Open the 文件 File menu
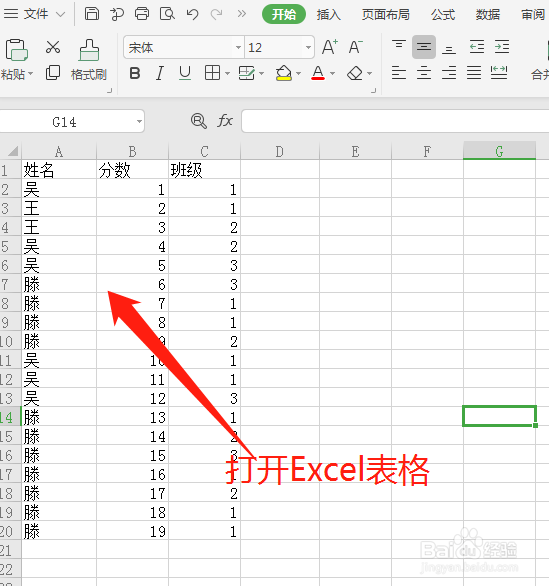Image resolution: width=549 pixels, height=586 pixels. pyautogui.click(x=36, y=14)
